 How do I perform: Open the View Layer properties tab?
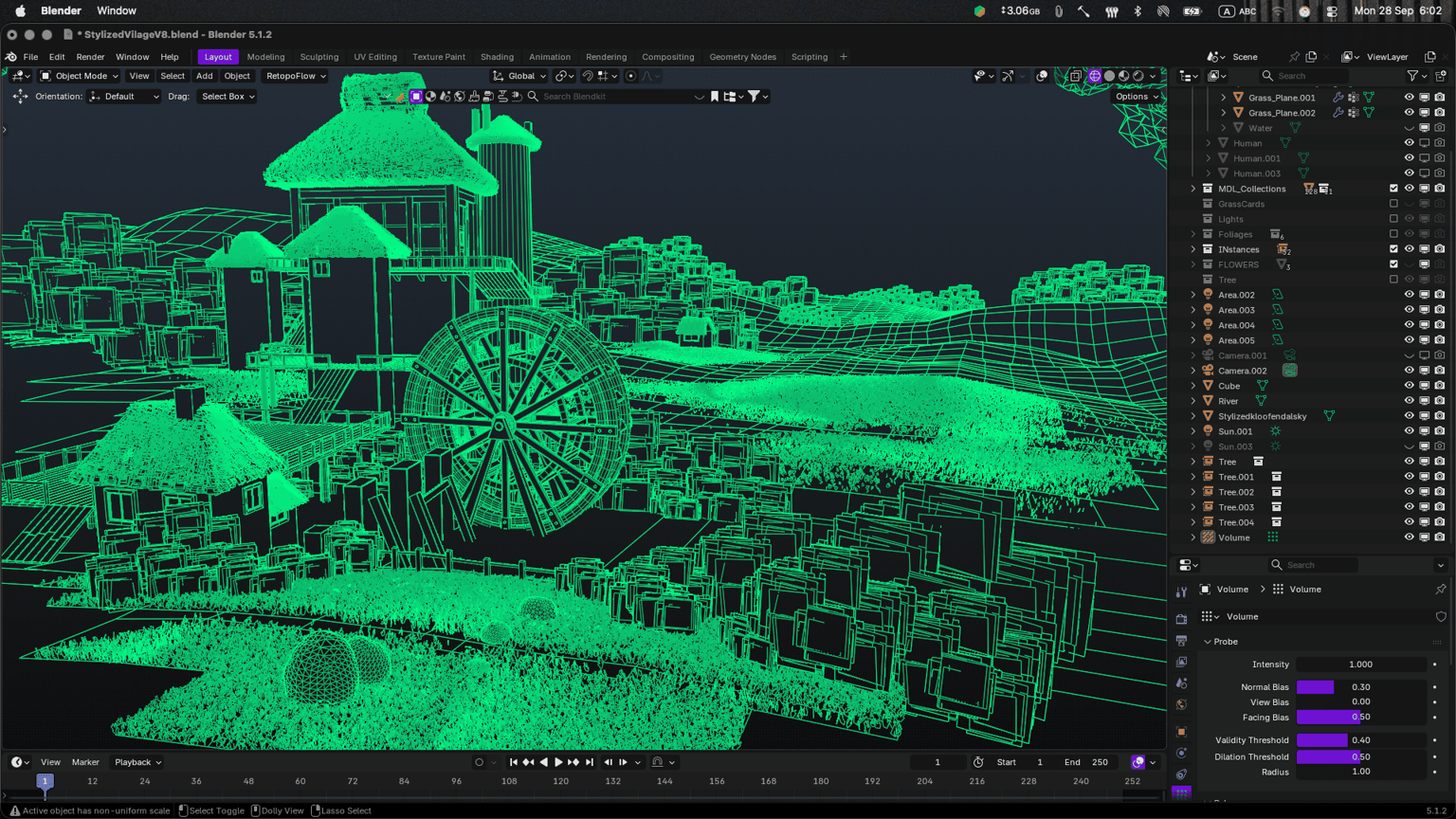pos(1181,663)
